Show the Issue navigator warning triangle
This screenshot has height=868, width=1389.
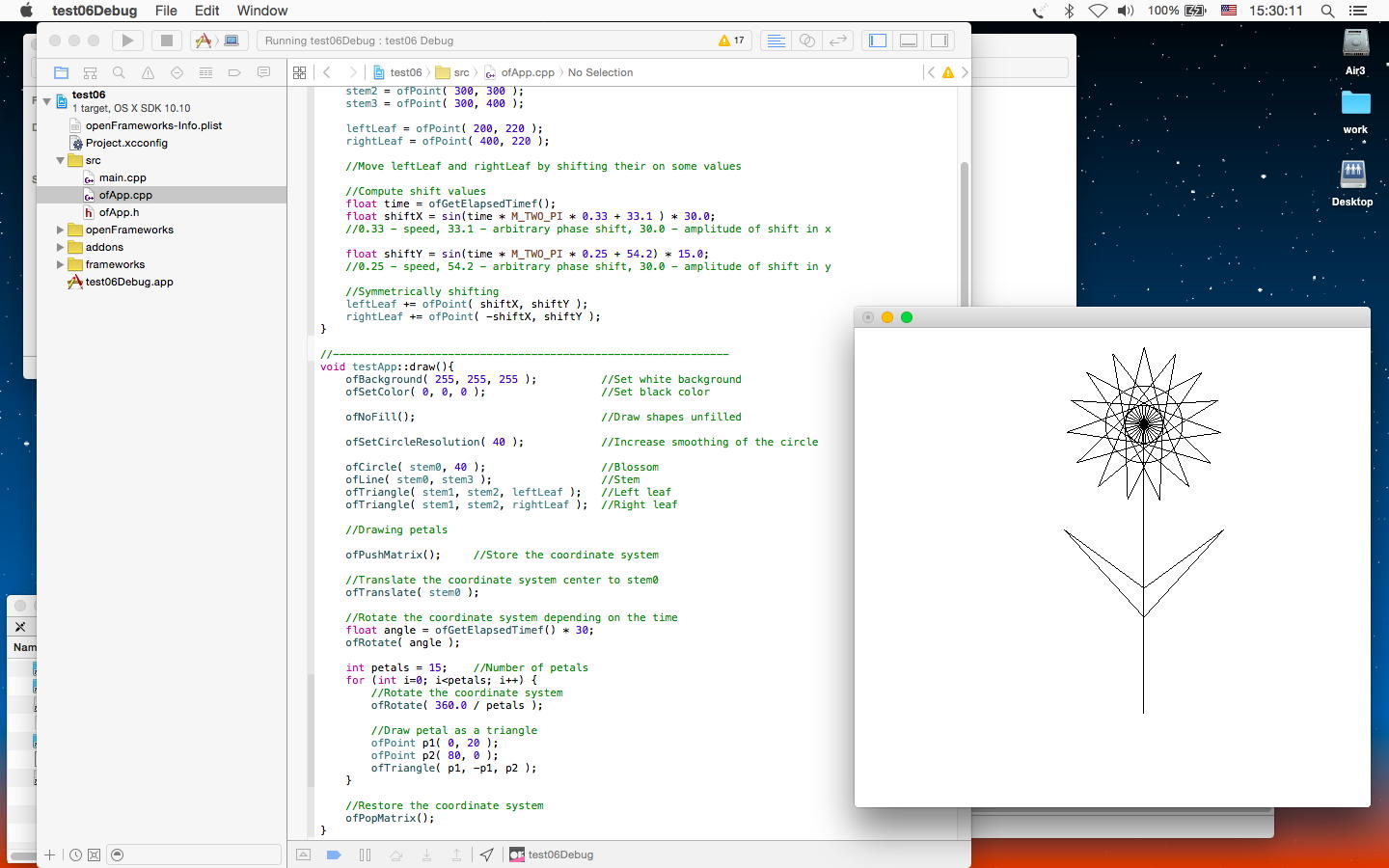pos(148,72)
